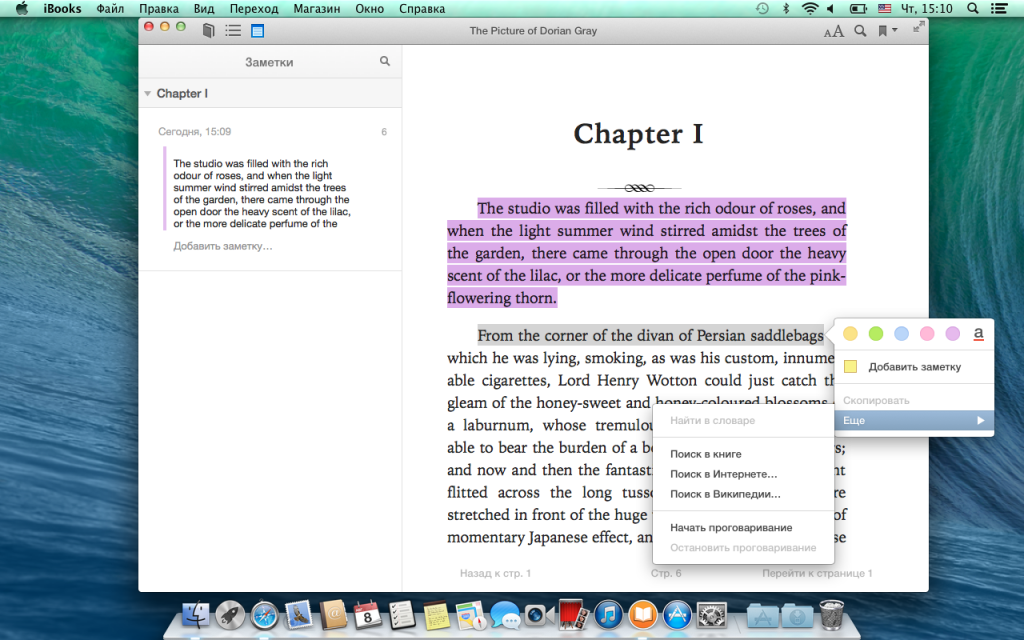This screenshot has width=1024, height=640.
Task: Choose the pink highlight color
Action: (x=927, y=334)
